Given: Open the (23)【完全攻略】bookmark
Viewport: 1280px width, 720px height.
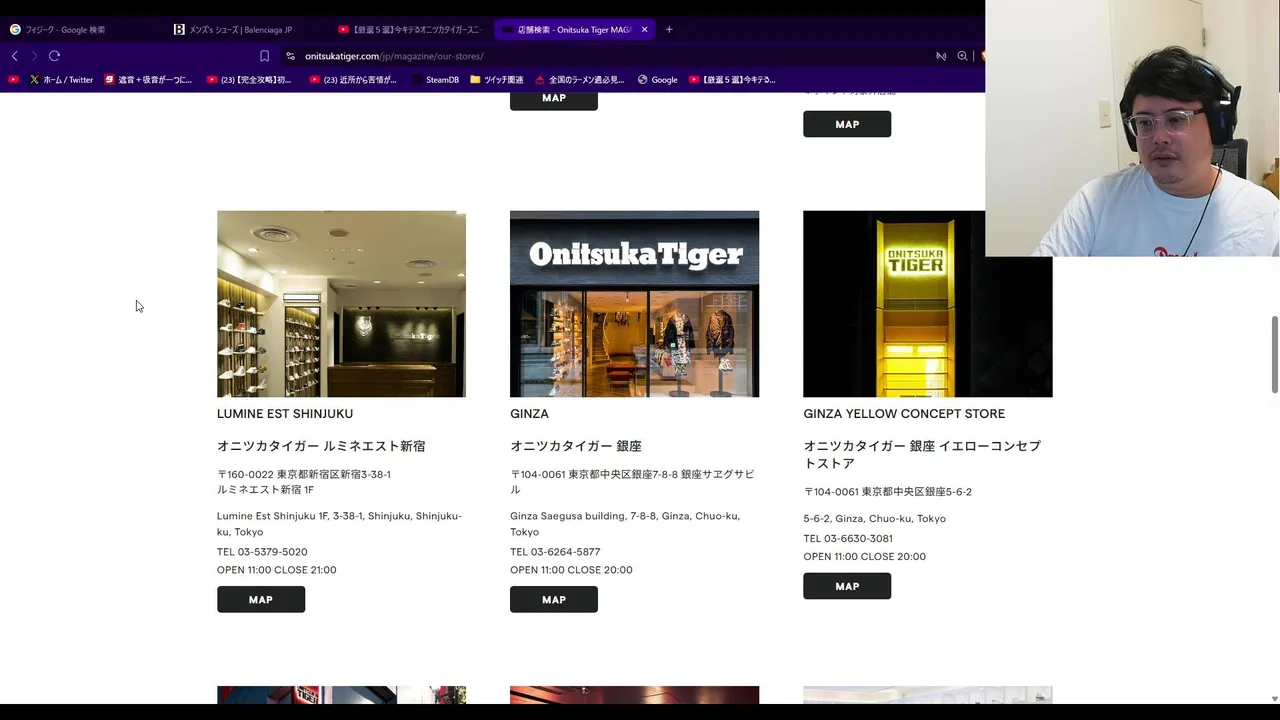Looking at the screenshot, I should tap(249, 79).
